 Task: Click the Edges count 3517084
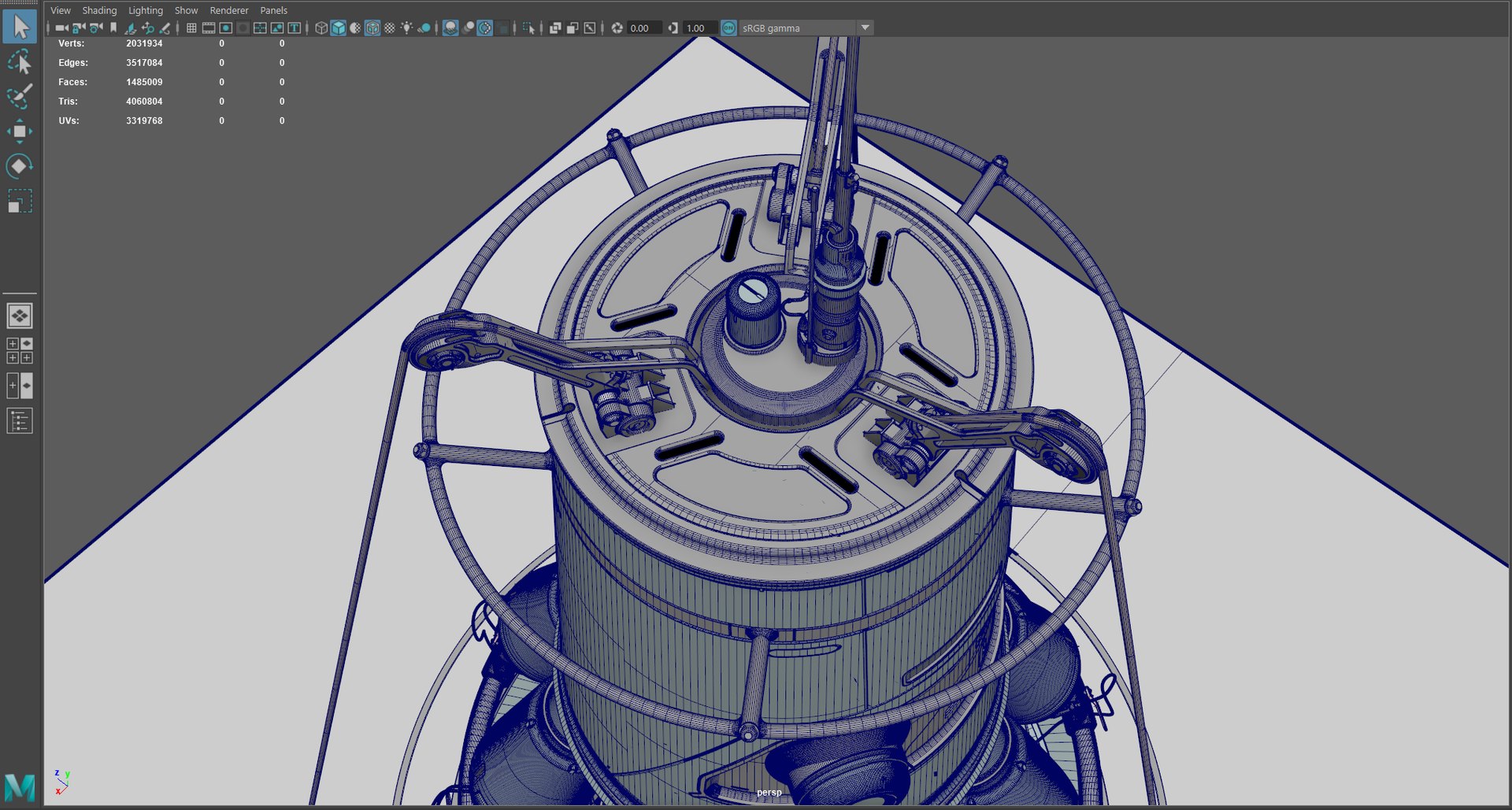coord(144,62)
